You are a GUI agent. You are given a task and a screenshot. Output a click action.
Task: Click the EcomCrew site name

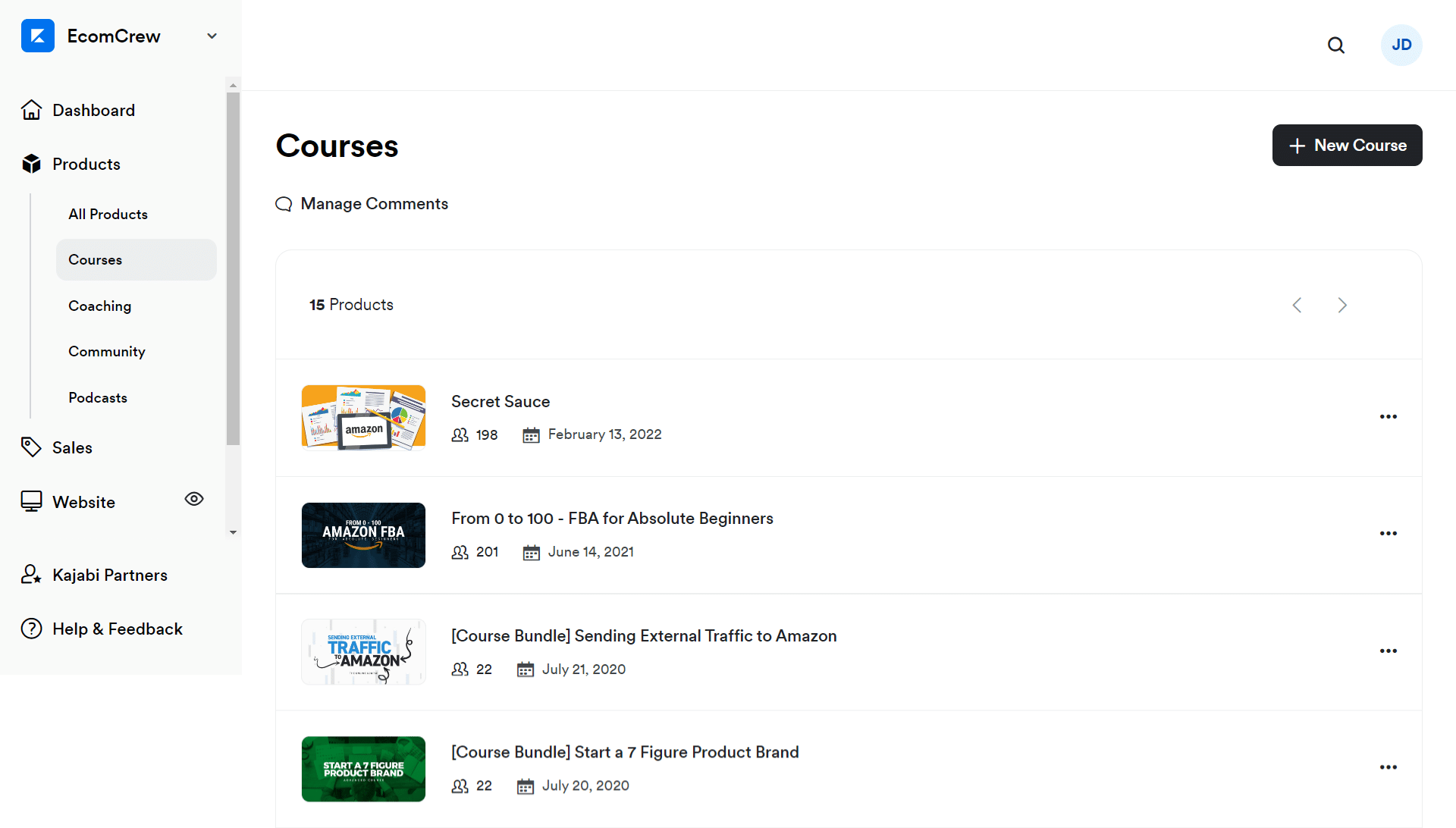(x=114, y=36)
